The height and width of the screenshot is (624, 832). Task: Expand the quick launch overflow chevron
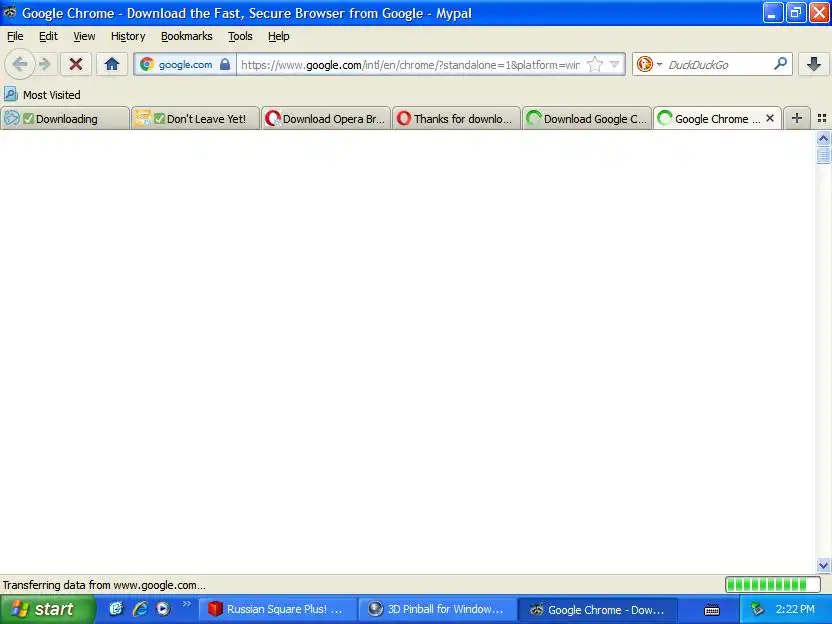(186, 604)
